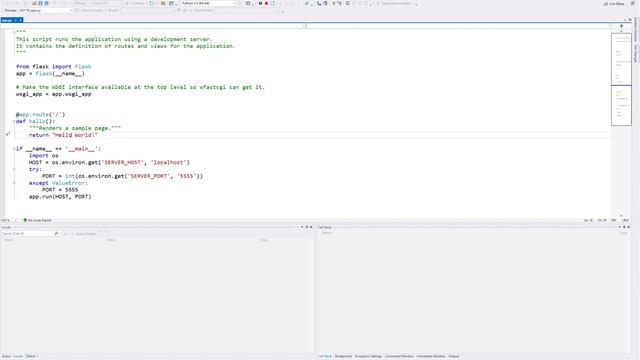Collapse the hello function definition
640x360 pixels.
coord(13,121)
